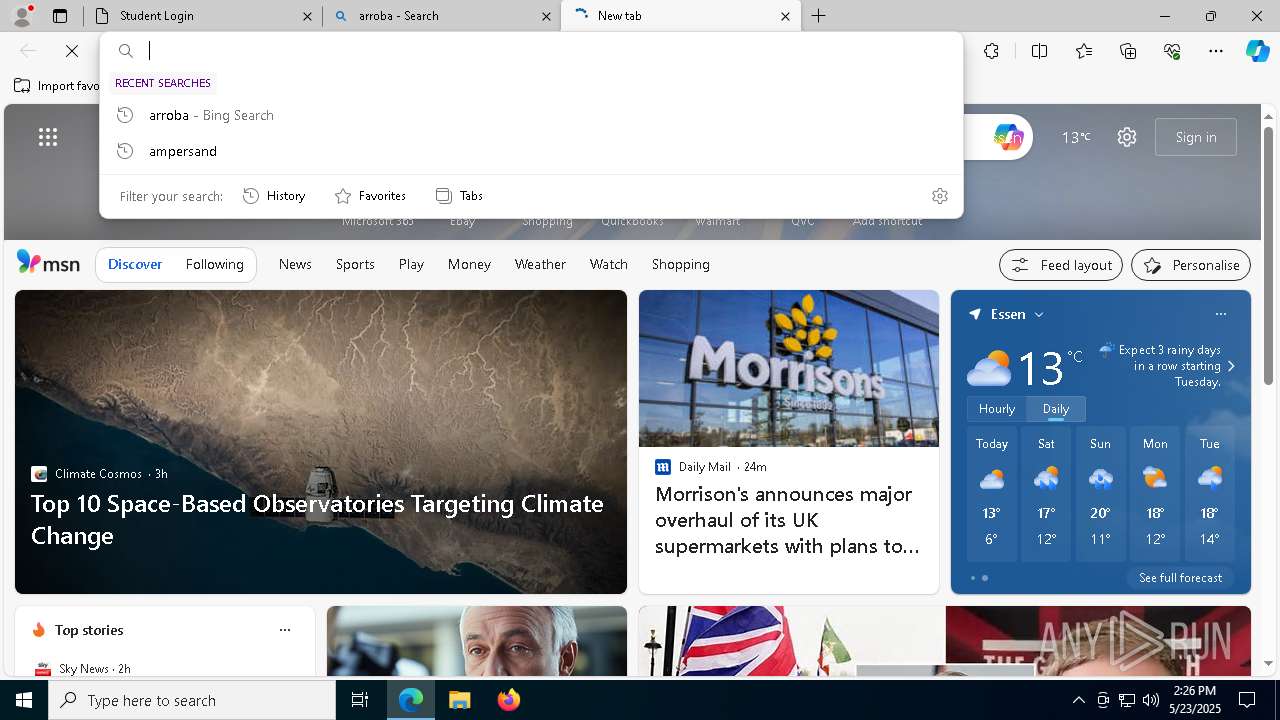Open Top stories more options ellipsis

[285, 630]
